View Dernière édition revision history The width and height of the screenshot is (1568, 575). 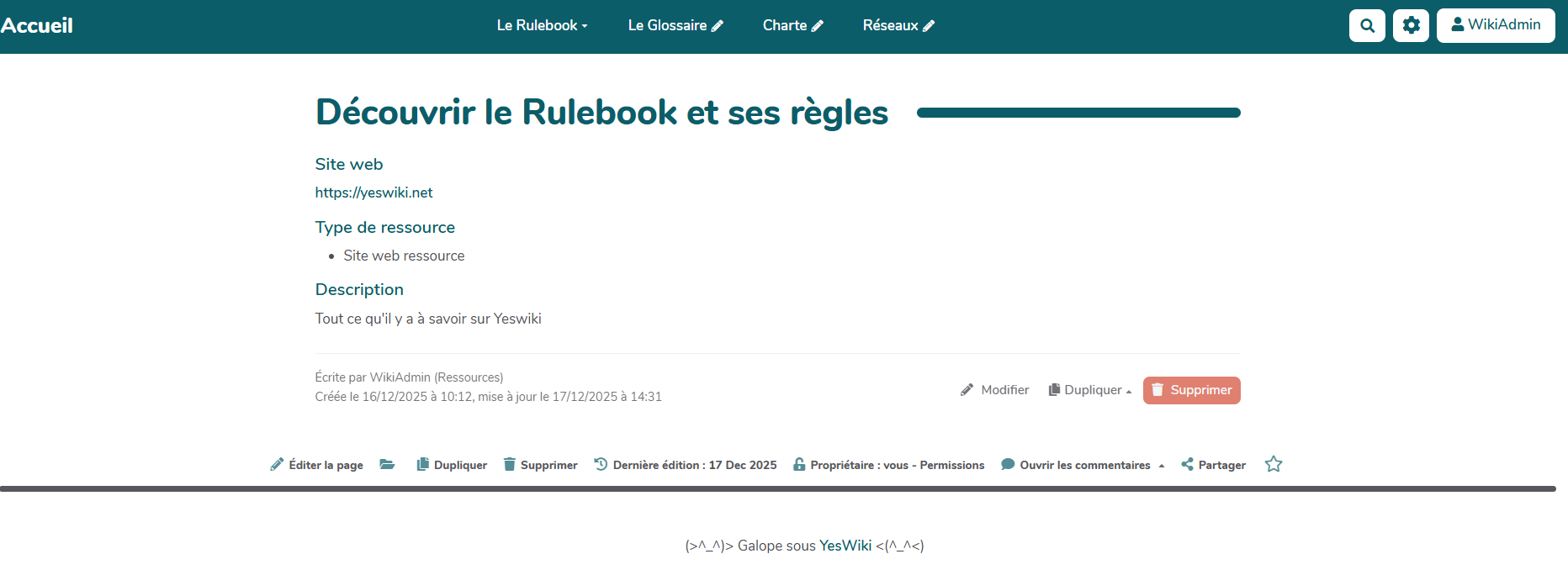coord(686,465)
